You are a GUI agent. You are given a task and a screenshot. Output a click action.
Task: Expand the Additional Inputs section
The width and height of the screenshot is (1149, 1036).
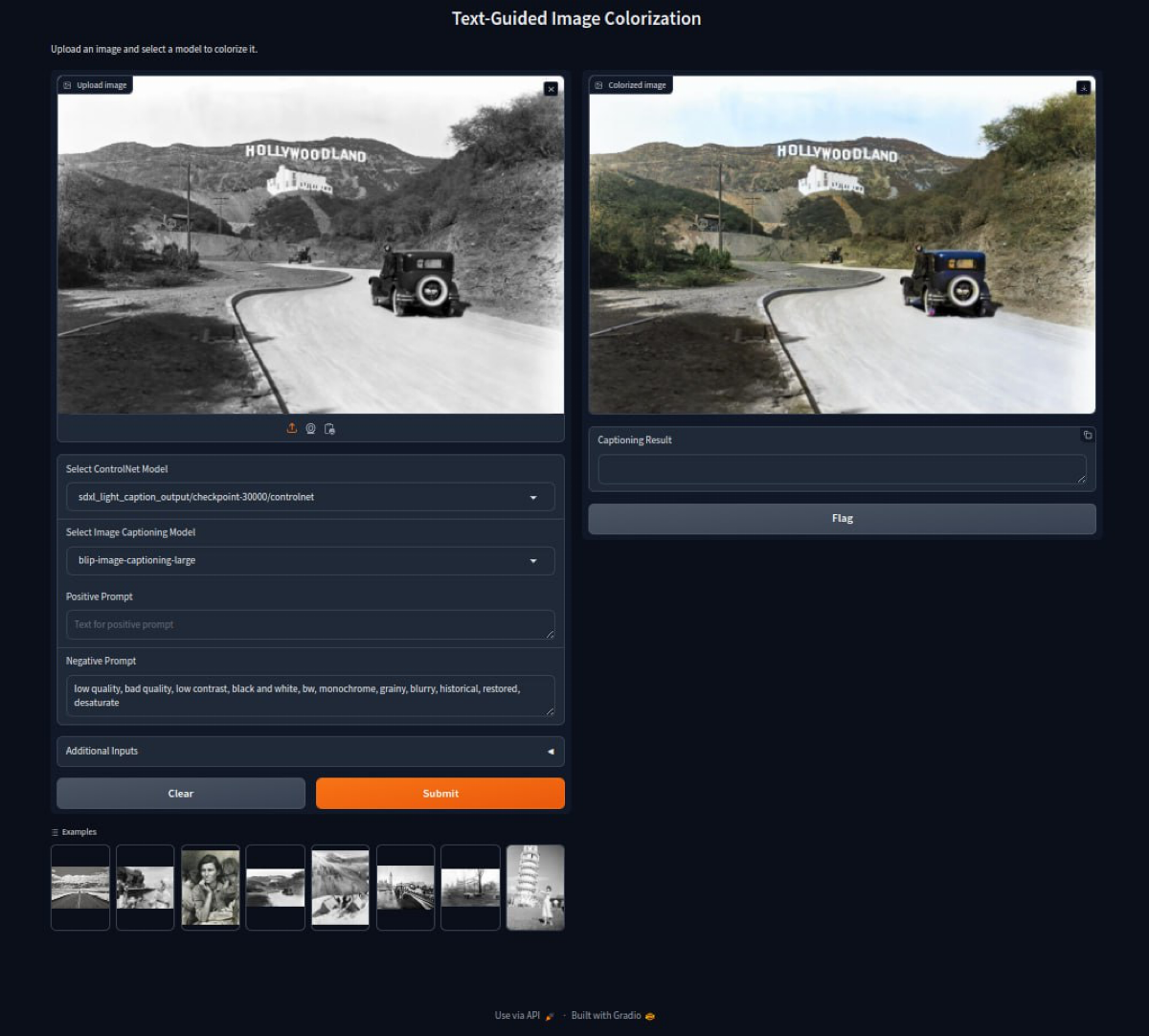(310, 752)
